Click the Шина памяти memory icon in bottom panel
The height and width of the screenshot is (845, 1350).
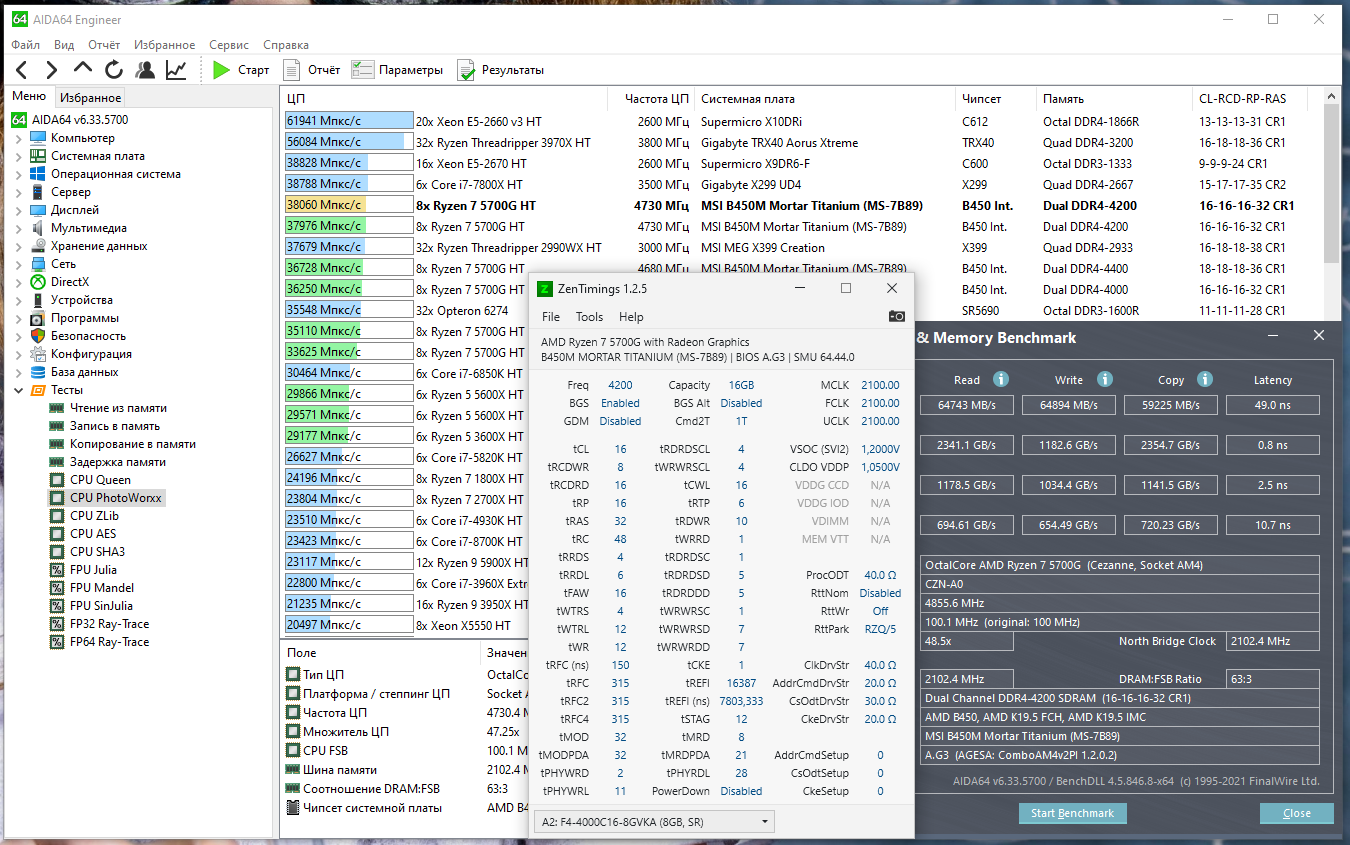pyautogui.click(x=293, y=770)
